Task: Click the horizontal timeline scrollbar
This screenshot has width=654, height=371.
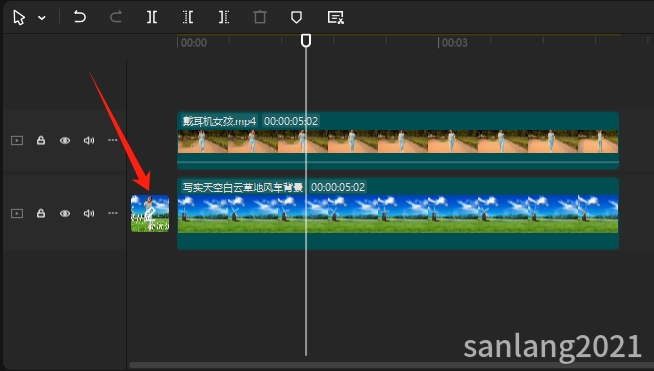Action: (391, 365)
